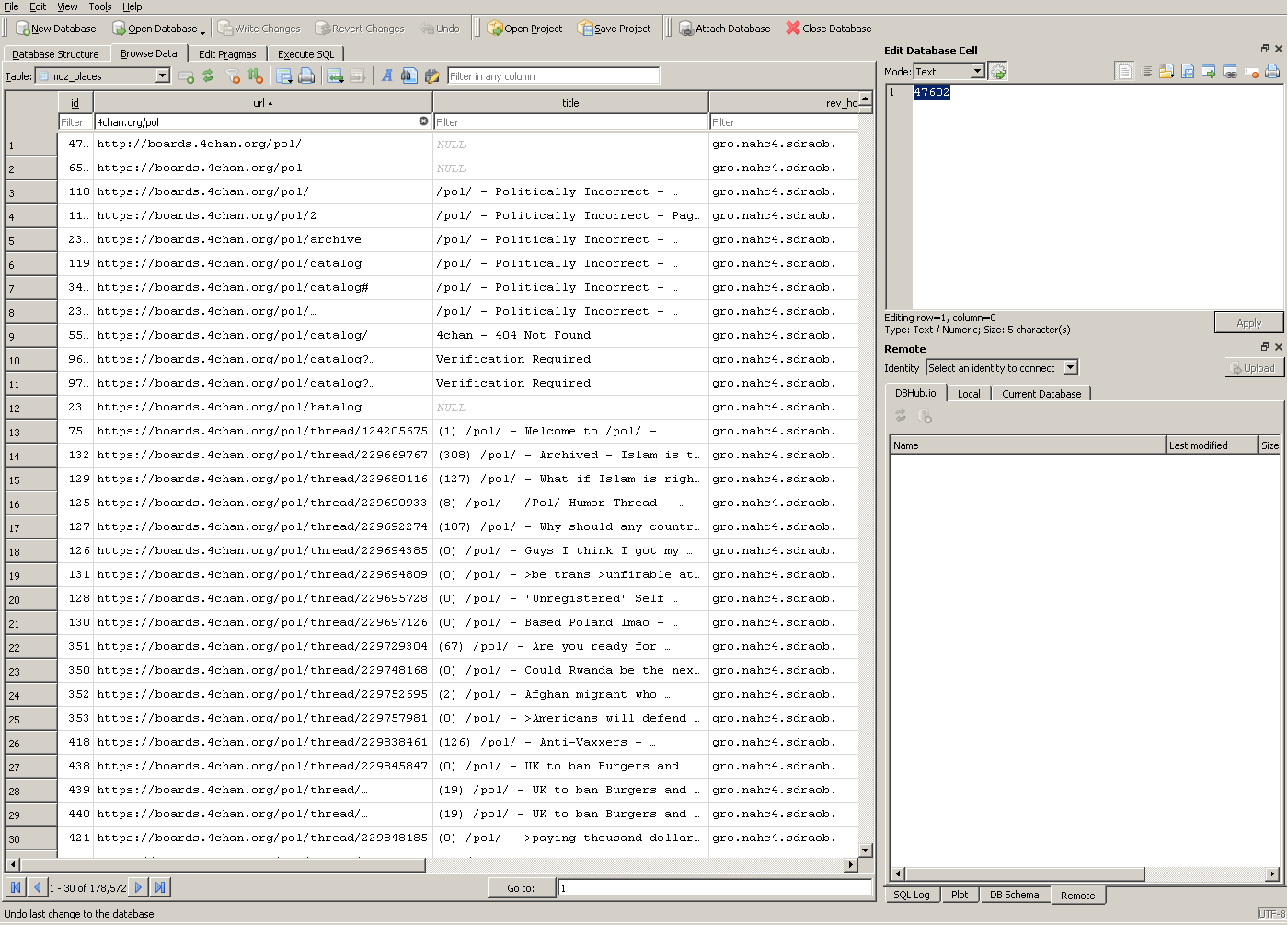The width and height of the screenshot is (1288, 925).
Task: Click the database icon beside Remote refresh
Action: click(x=925, y=416)
